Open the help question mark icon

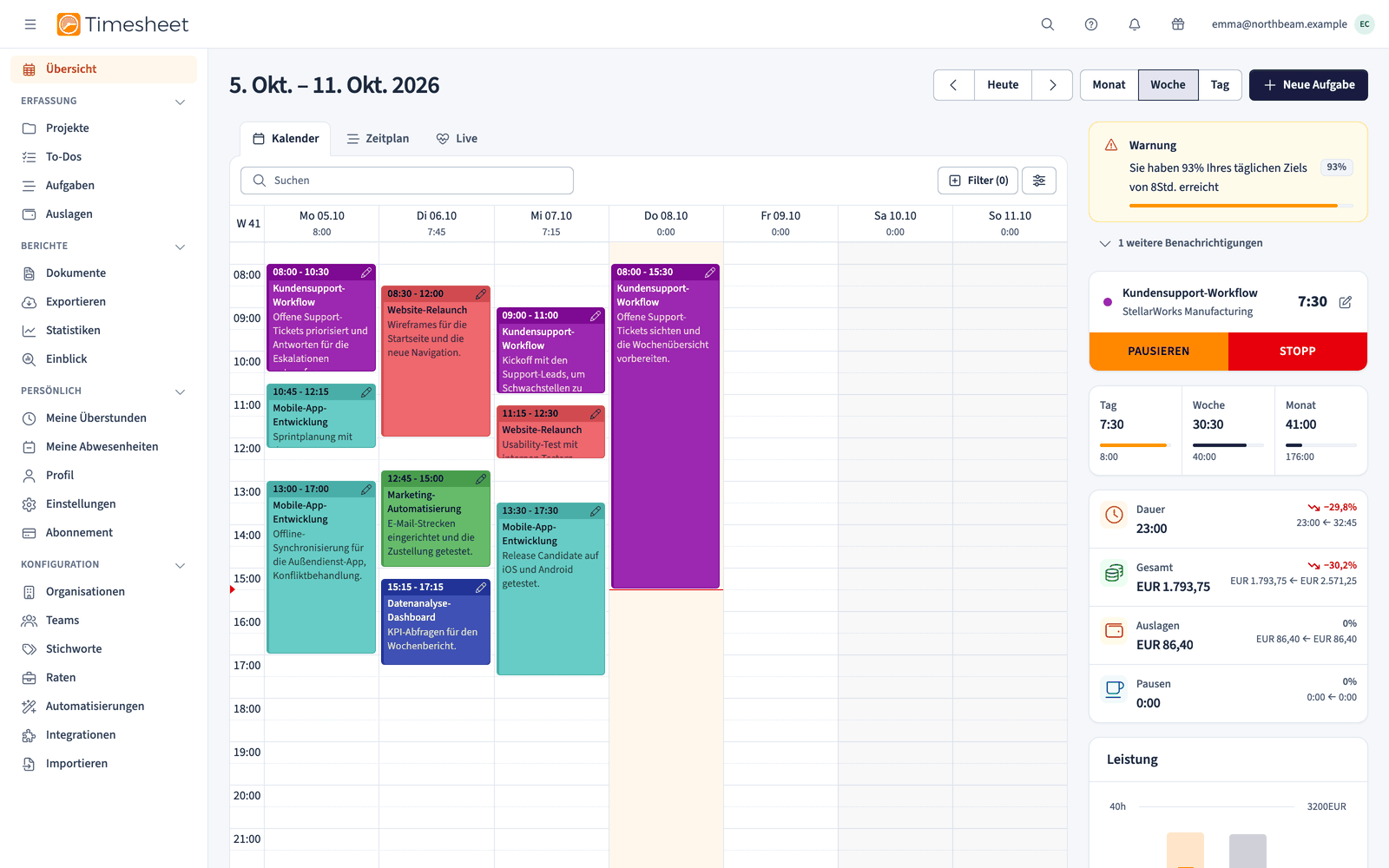[x=1091, y=24]
